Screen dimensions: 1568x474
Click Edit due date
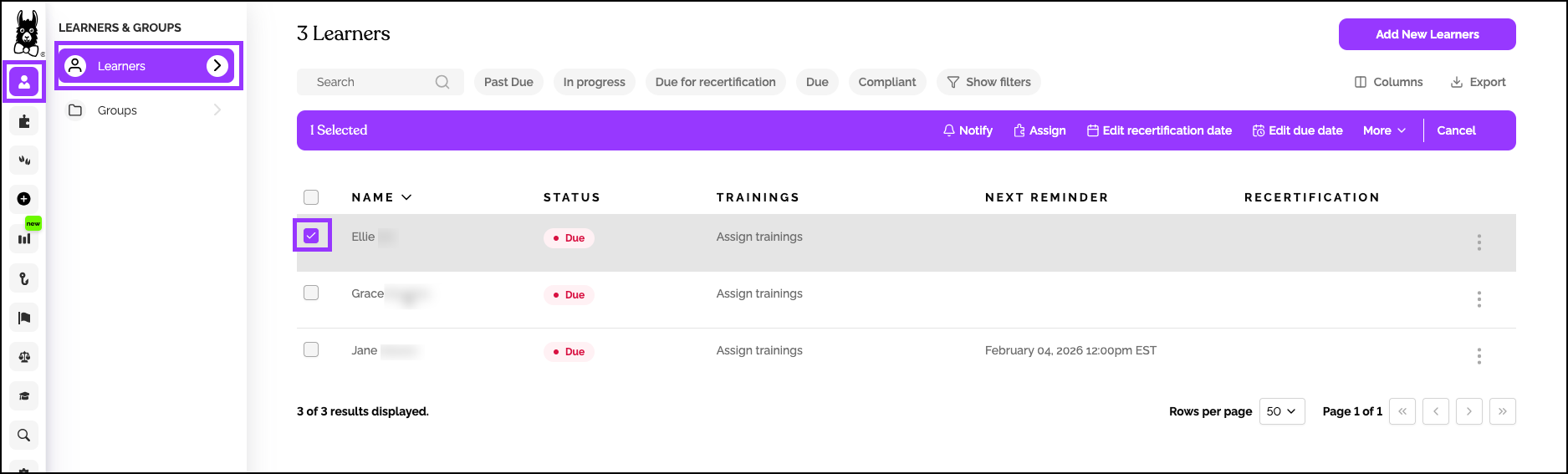click(1297, 130)
